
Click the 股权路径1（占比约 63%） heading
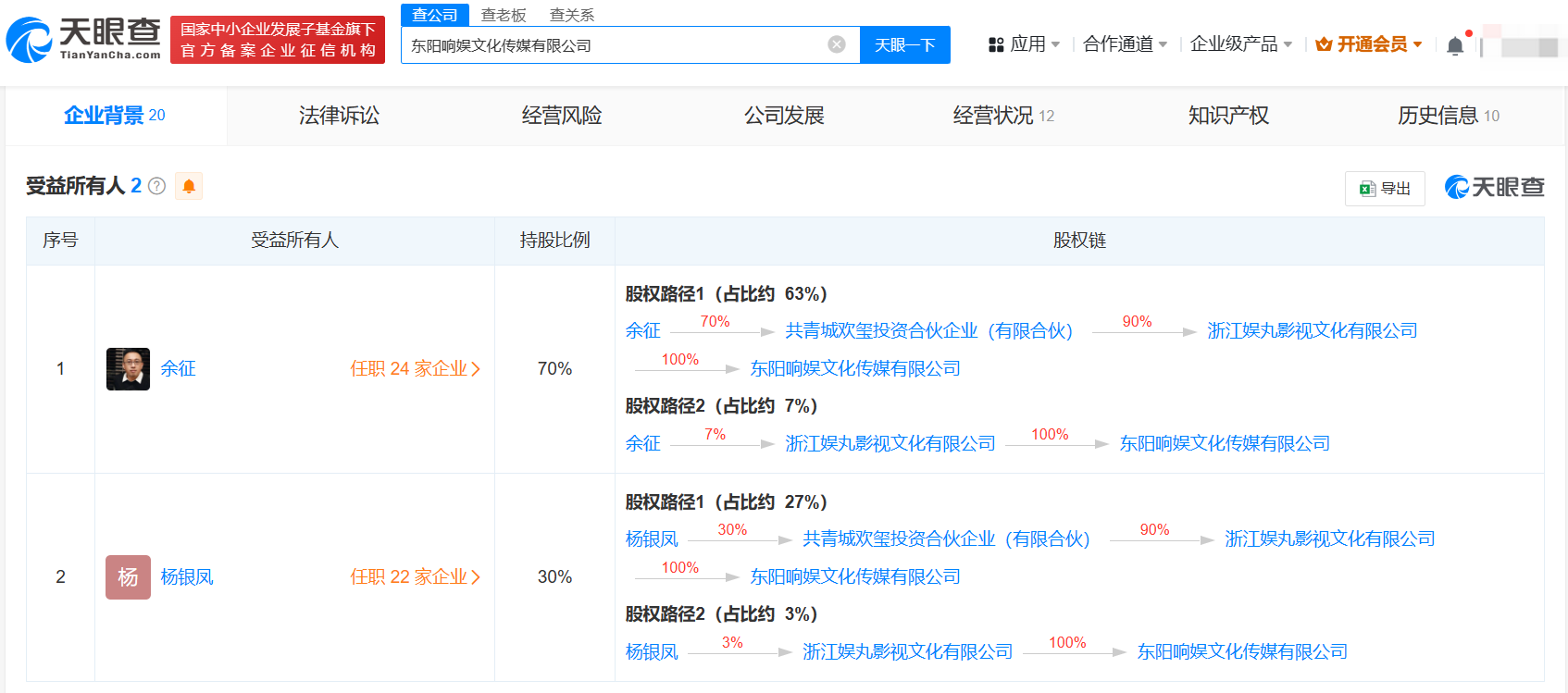point(727,293)
